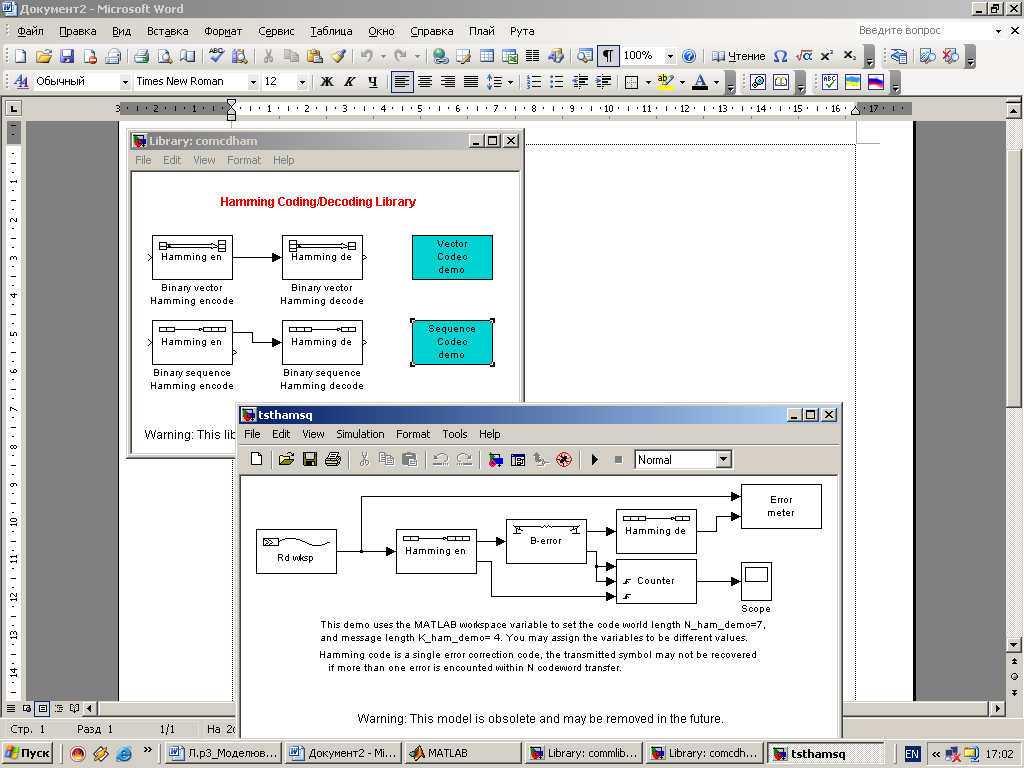This screenshot has height=768, width=1024.
Task: Apply superscript formatting
Action: [x=827, y=56]
